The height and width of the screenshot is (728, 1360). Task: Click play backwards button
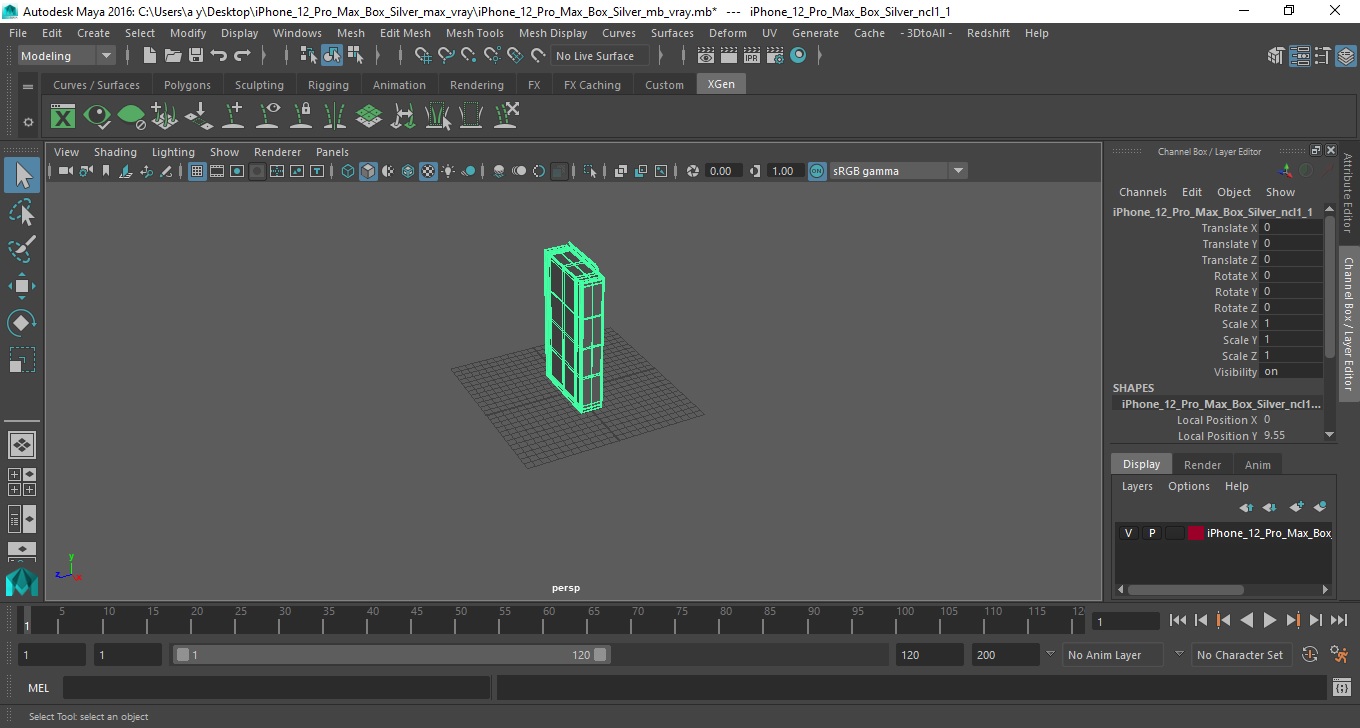coord(1246,620)
